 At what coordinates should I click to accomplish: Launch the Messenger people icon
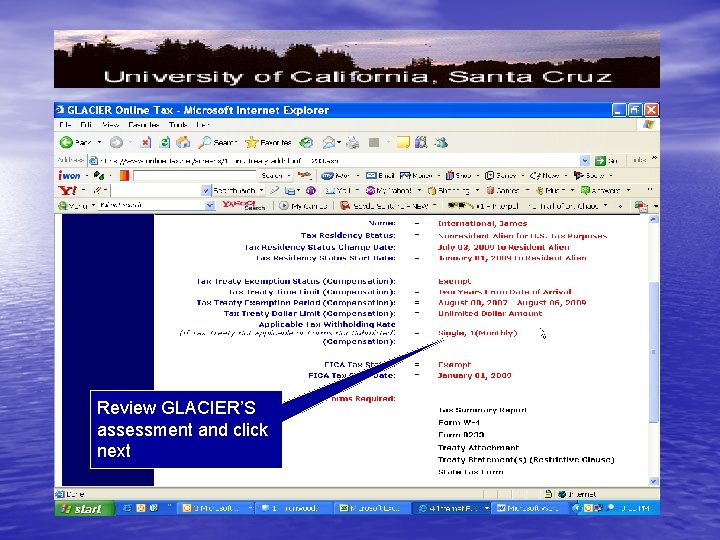point(441,142)
